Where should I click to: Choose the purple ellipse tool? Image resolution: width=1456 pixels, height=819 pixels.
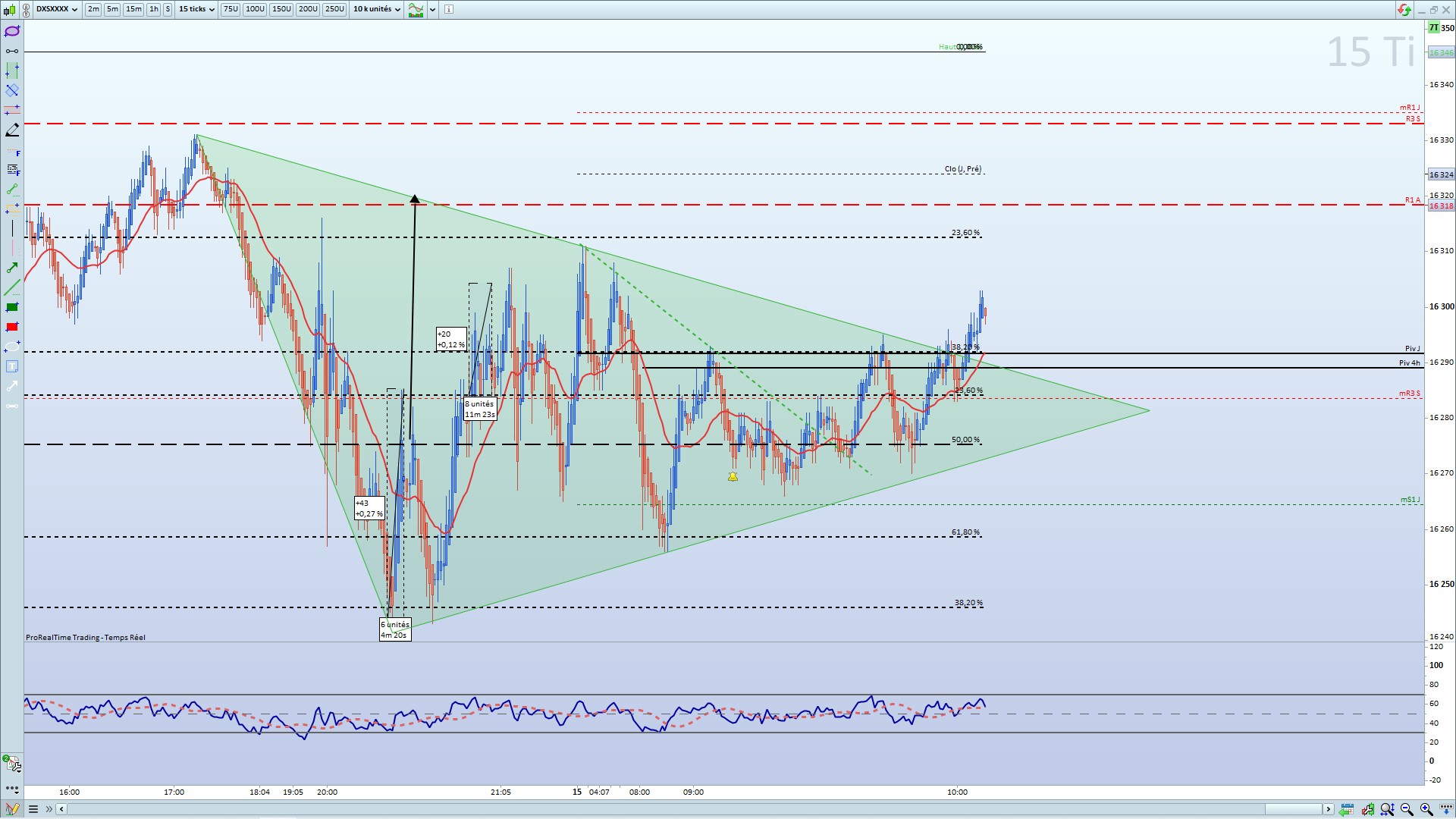pos(12,31)
